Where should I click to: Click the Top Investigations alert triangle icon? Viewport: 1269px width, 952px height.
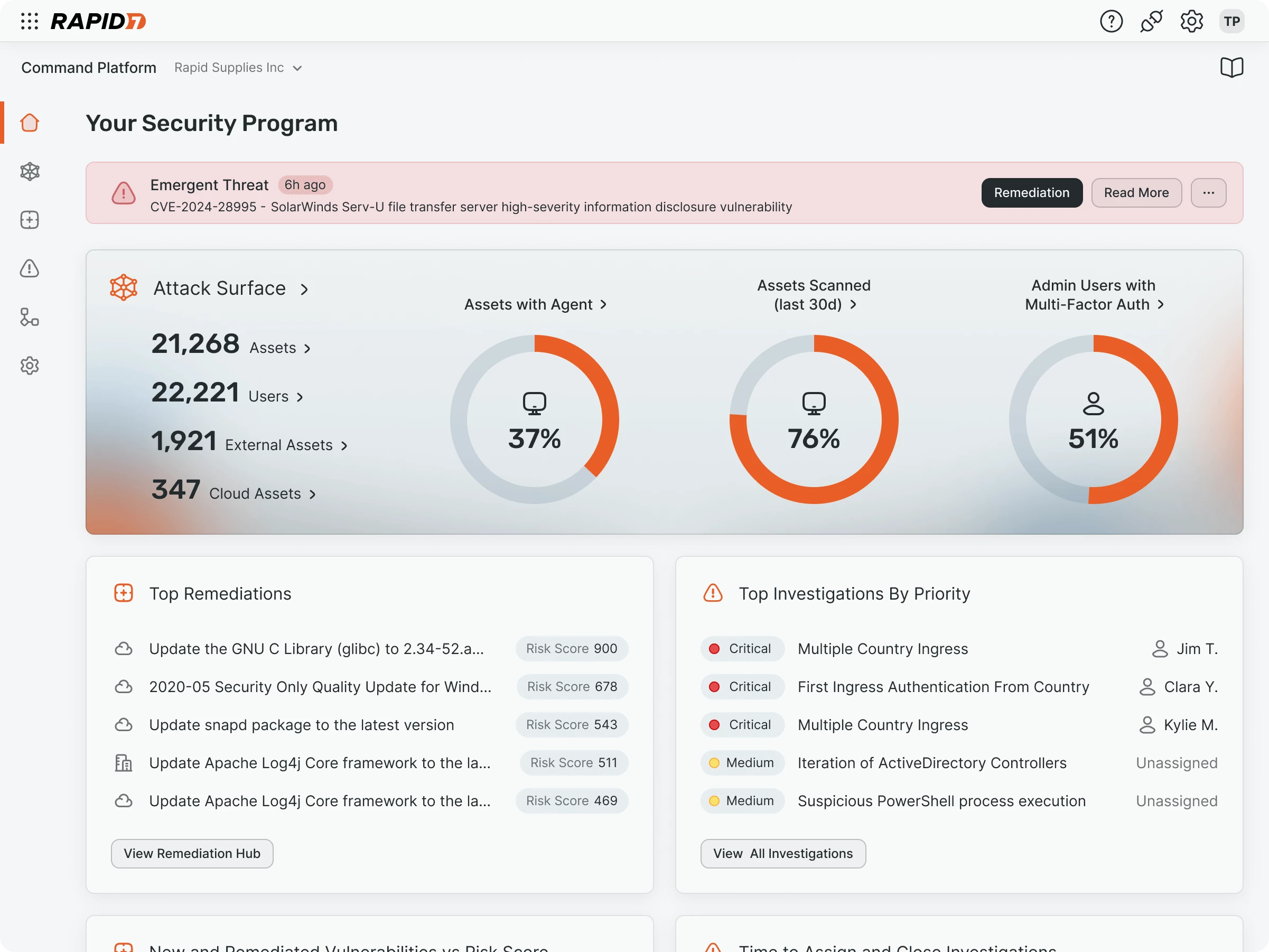click(x=713, y=593)
